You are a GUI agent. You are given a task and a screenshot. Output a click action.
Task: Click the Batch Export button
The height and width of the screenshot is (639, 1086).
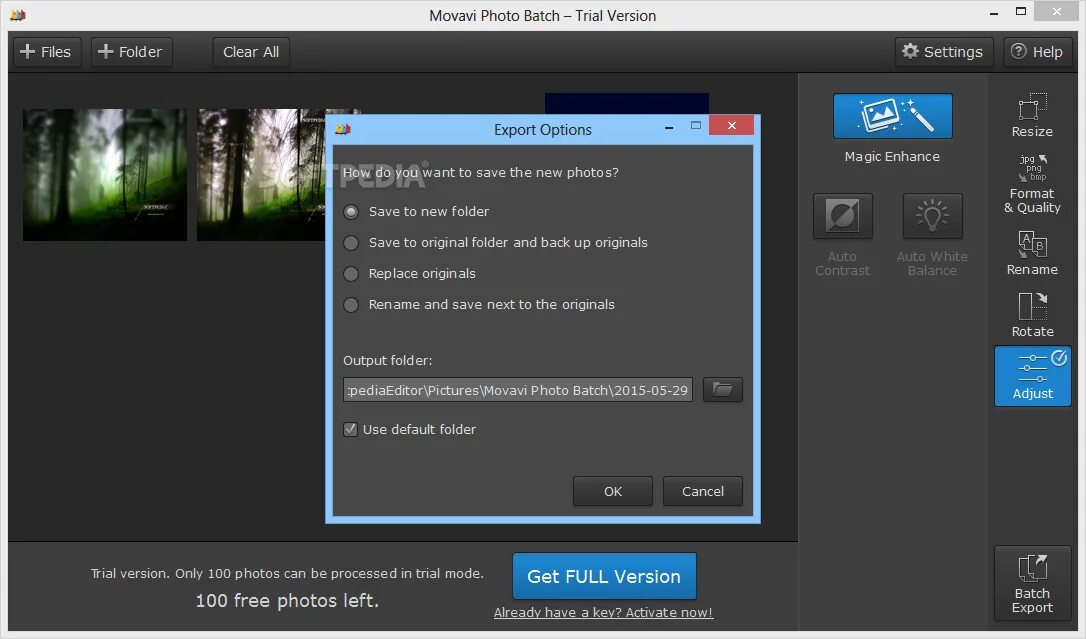coord(1032,582)
